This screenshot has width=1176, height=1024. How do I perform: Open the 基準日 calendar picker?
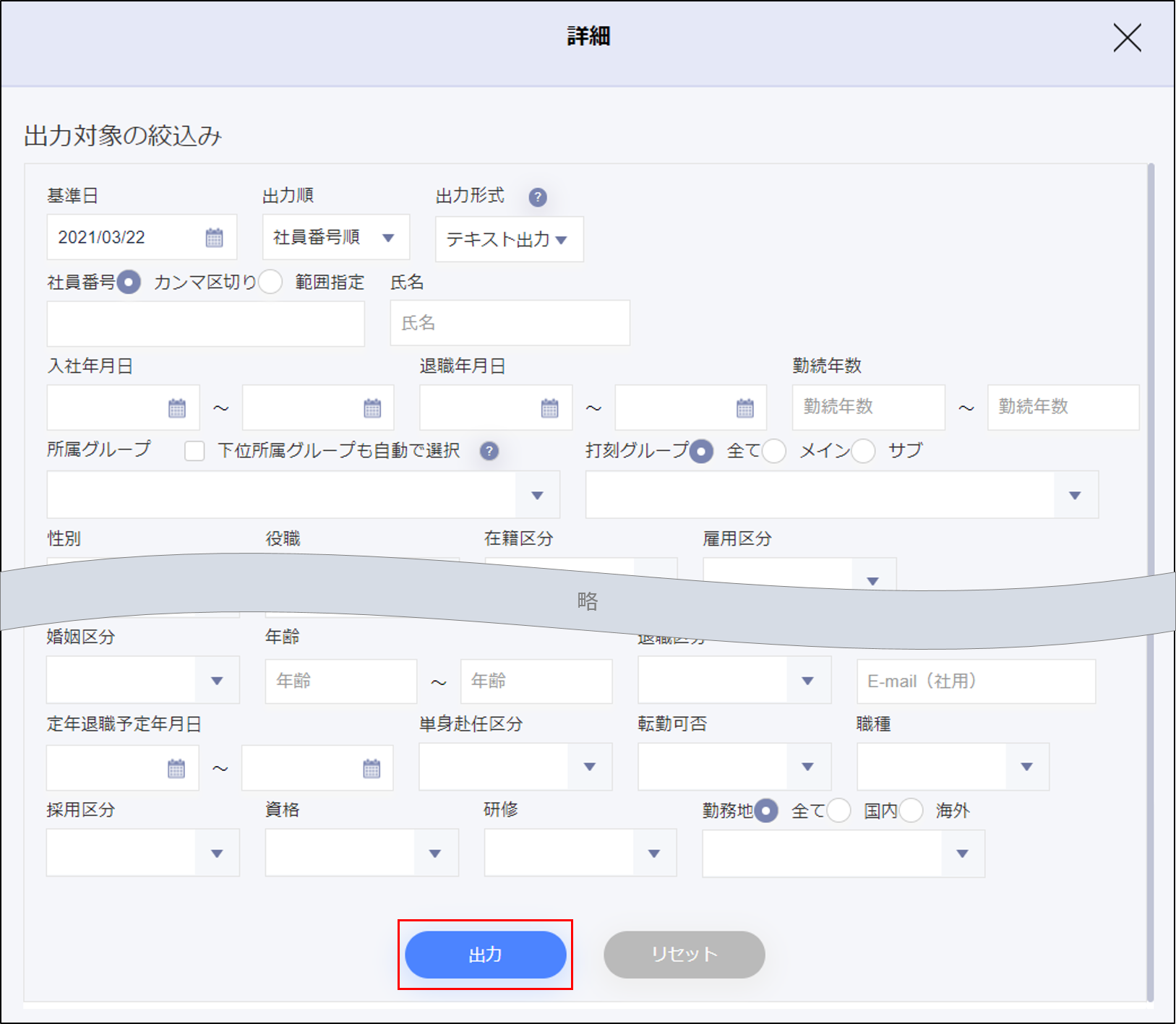pyautogui.click(x=214, y=238)
